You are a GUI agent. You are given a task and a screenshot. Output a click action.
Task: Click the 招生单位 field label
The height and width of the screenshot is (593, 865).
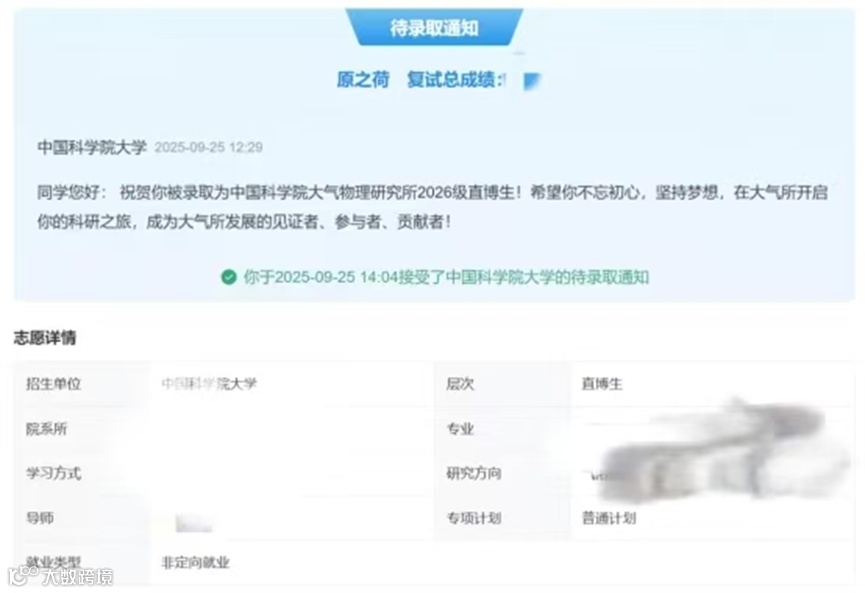click(54, 383)
